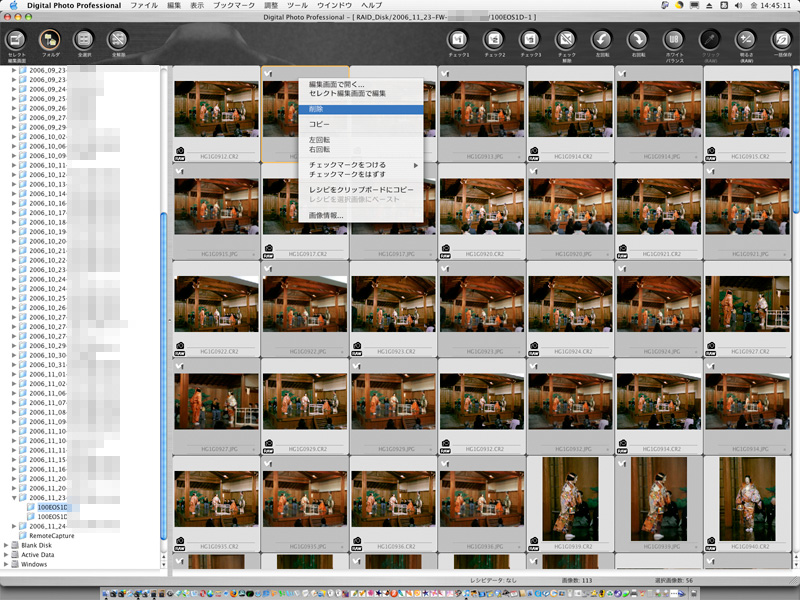The width and height of the screenshot is (800, 600).
Task: Open the Apple menu
Action: tap(14, 5)
